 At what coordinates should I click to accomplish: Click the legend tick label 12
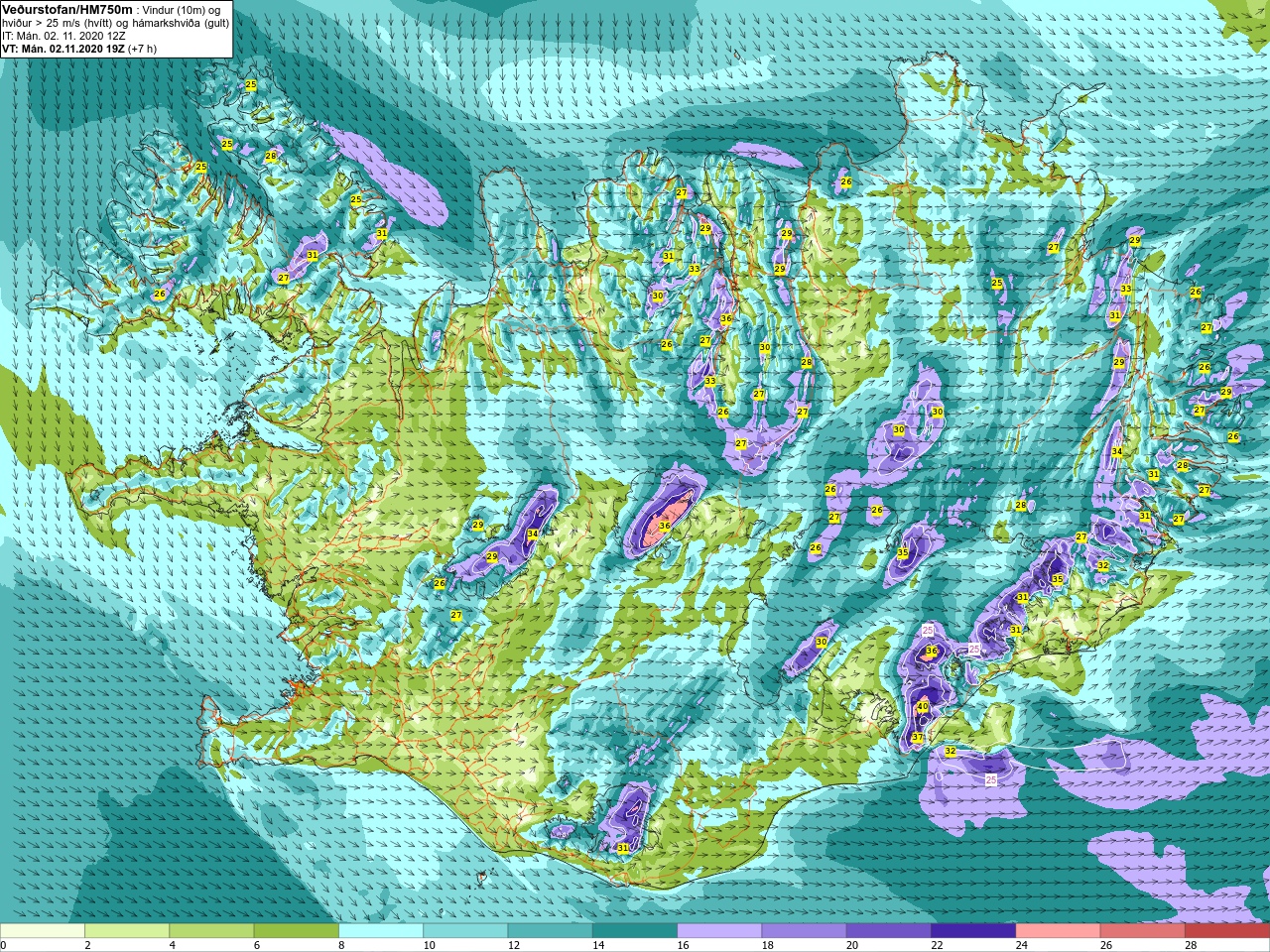514,945
